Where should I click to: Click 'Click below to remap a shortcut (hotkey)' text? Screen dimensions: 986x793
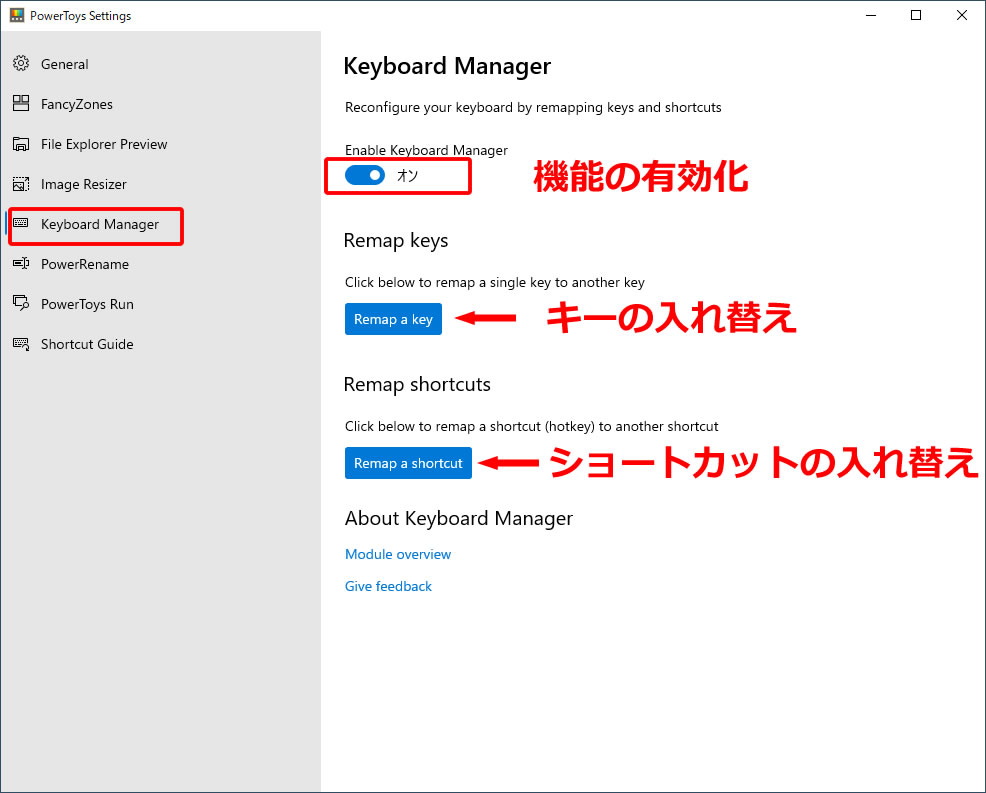[x=531, y=426]
